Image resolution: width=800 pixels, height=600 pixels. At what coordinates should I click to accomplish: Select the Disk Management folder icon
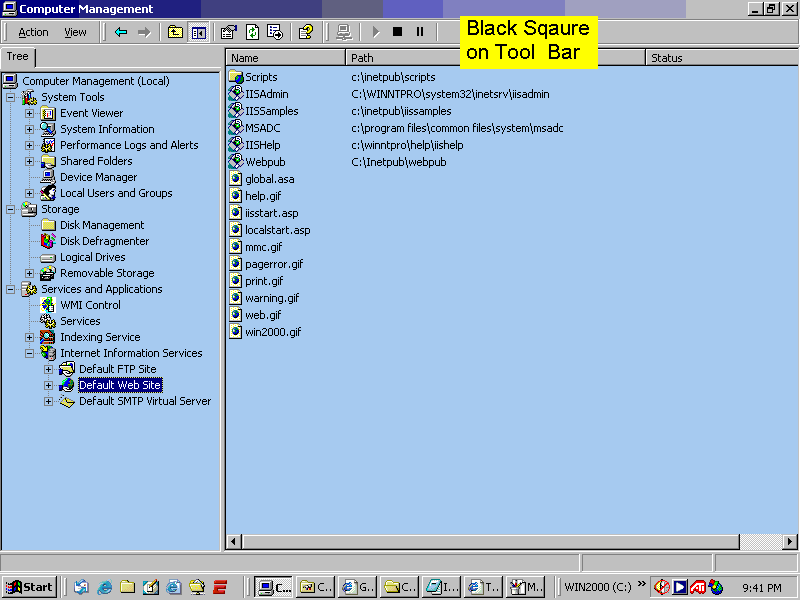[48, 225]
